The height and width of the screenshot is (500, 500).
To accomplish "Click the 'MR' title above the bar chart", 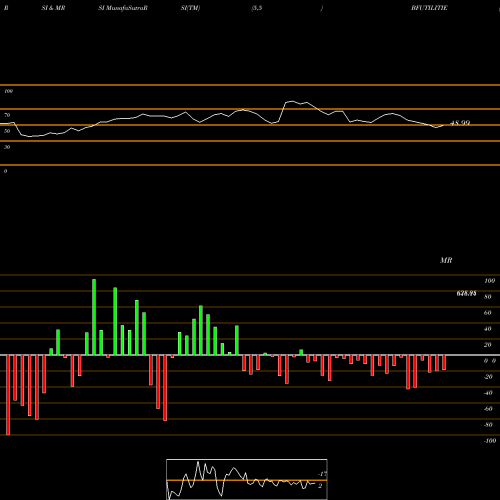I will point(446,260).
